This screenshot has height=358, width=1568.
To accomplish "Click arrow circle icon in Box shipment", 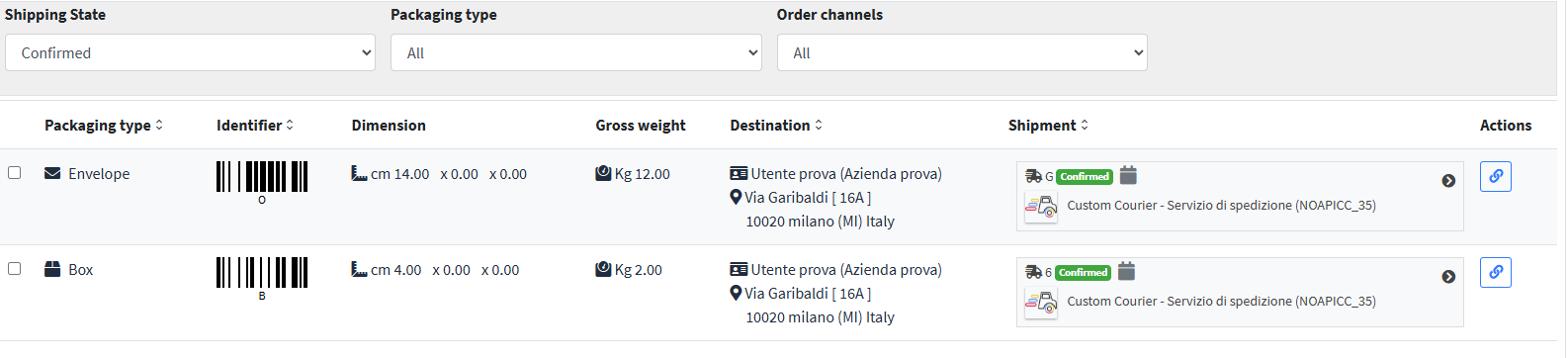I will 1448,277.
